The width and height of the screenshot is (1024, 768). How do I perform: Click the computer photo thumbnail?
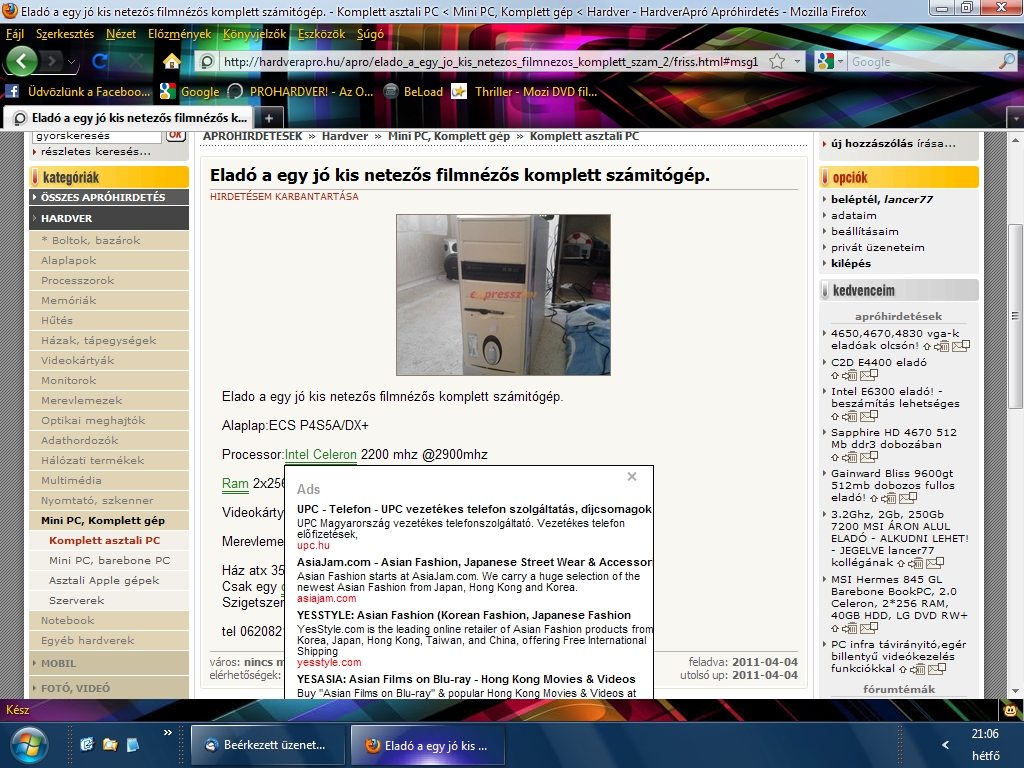coord(504,295)
